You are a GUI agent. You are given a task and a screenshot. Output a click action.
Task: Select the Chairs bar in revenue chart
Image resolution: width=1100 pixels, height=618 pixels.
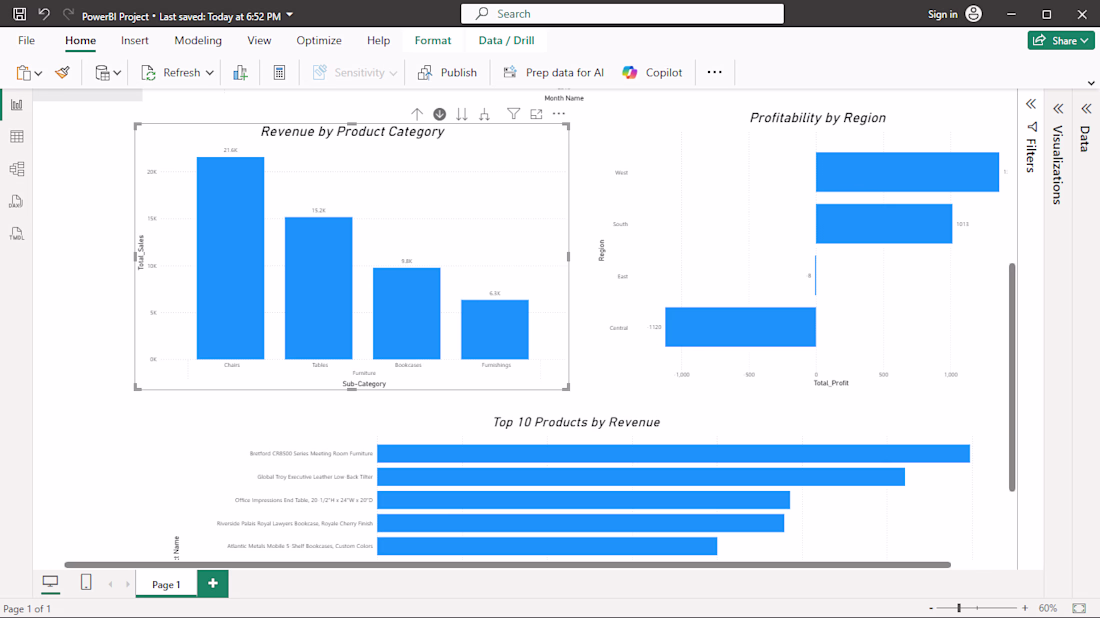click(x=230, y=258)
